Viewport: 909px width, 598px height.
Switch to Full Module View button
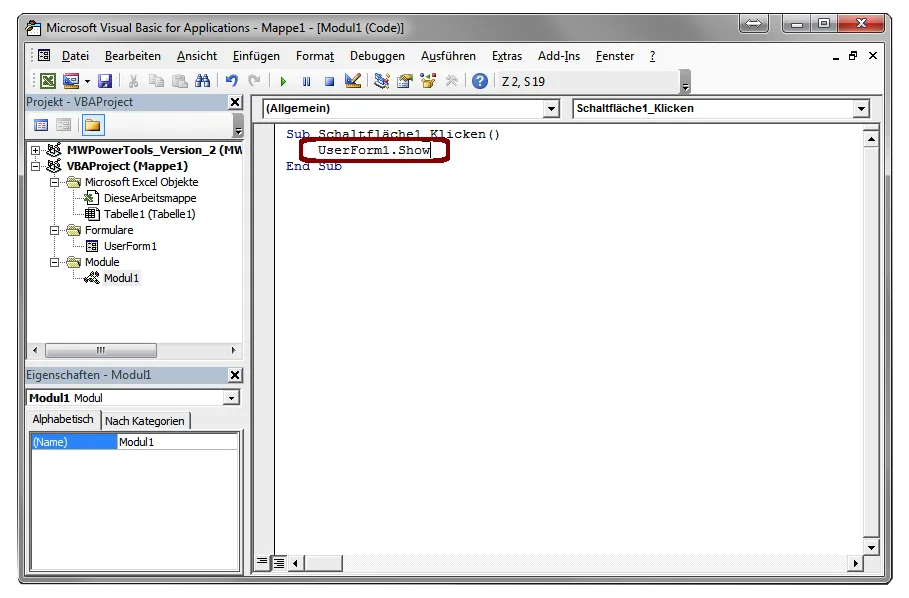click(278, 562)
